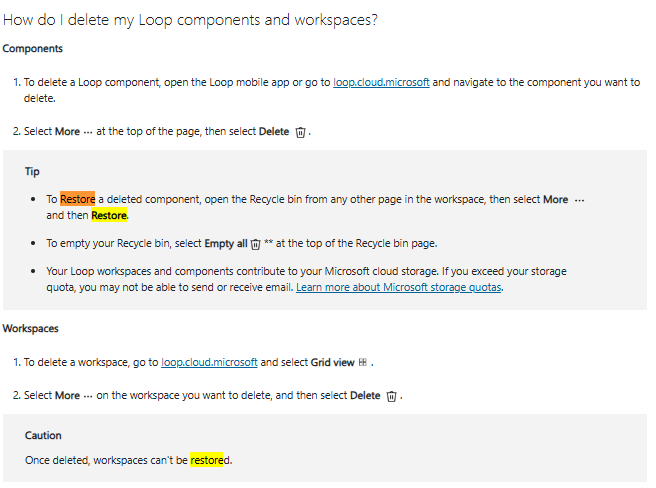This screenshot has height=488, width=656.
Task: Click the Tip heading
Action: (x=32, y=172)
